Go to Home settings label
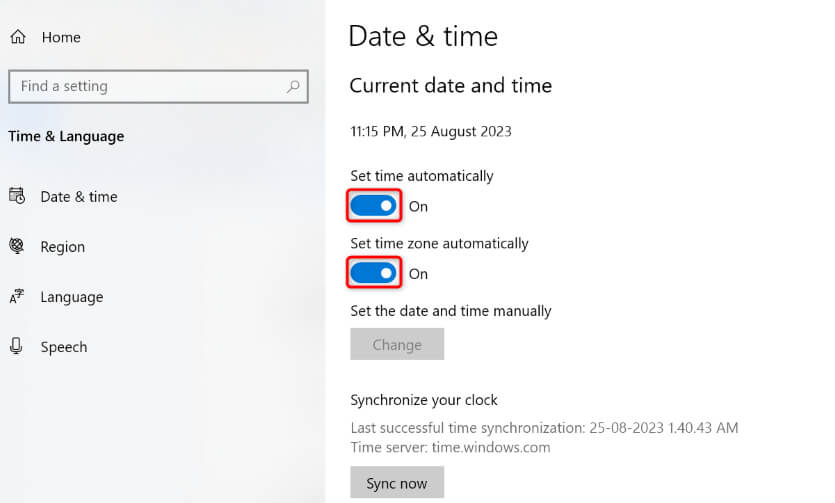Image resolution: width=835 pixels, height=503 pixels. tap(61, 37)
